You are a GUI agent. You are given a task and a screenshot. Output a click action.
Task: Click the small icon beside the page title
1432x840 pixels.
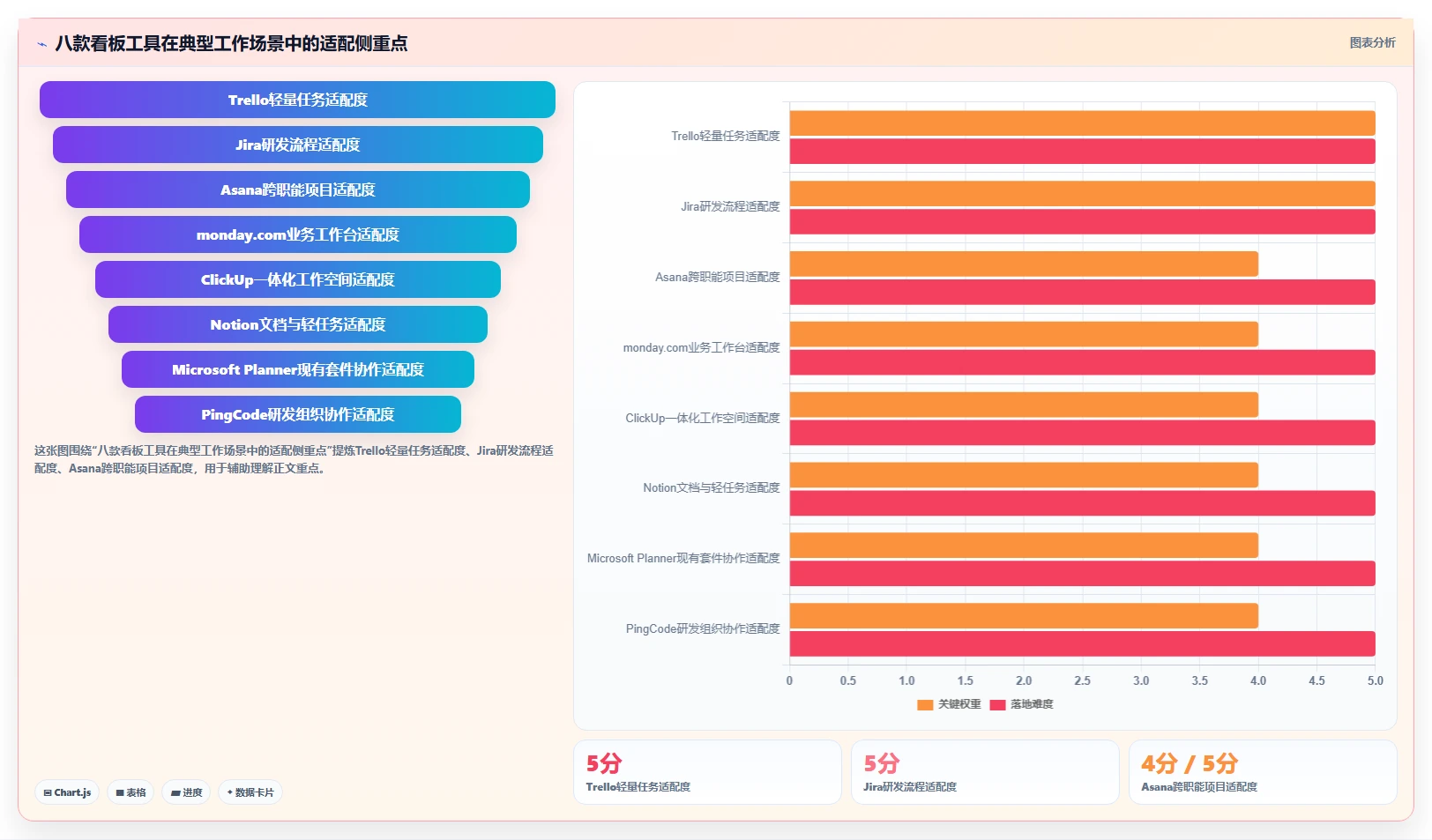point(41,44)
